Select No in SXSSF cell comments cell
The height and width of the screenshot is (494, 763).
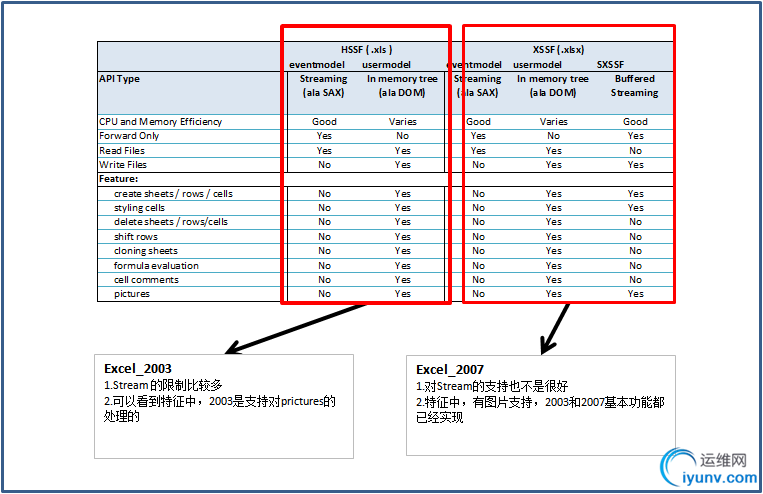636,280
